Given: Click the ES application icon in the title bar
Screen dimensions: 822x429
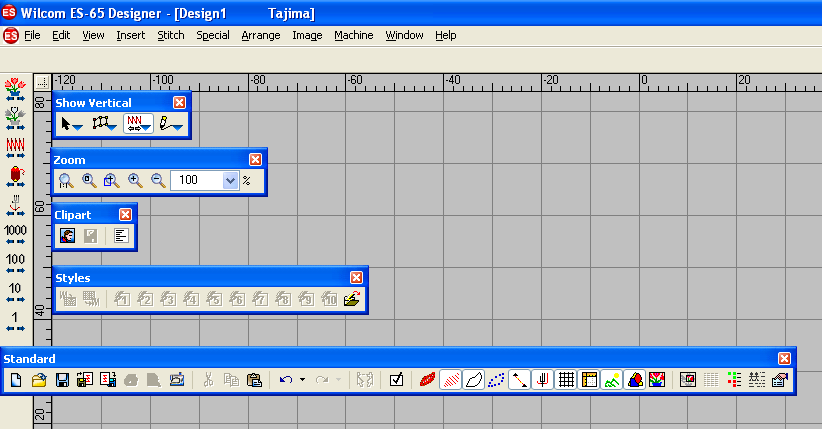Looking at the screenshot, I should click(x=9, y=12).
